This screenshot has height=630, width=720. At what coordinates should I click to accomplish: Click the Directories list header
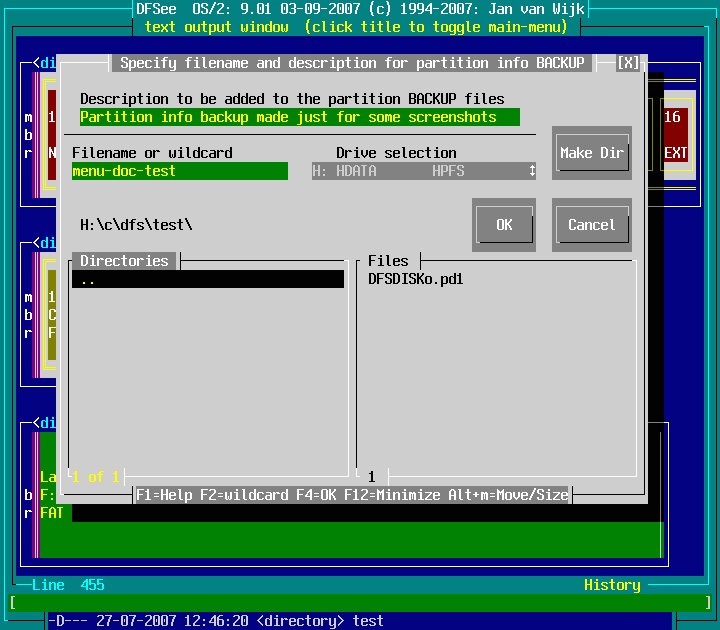(x=124, y=261)
